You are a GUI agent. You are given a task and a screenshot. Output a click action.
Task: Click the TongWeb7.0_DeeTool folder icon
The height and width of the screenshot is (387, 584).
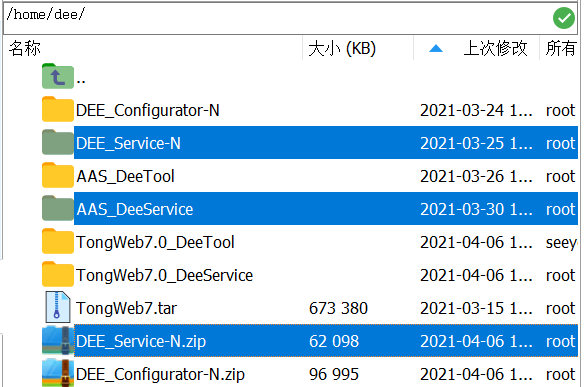[58, 241]
